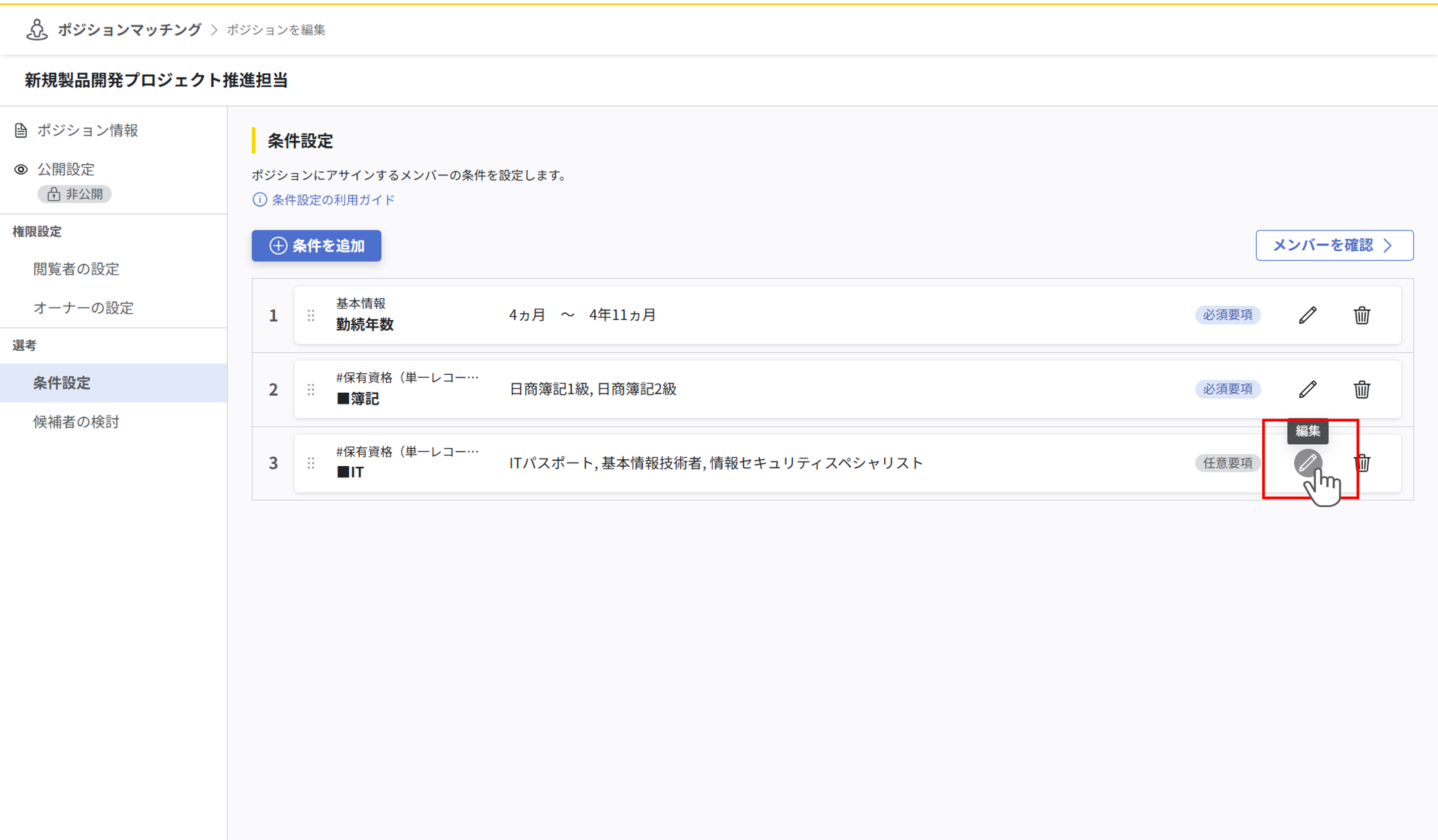Screen dimensions: 1438x840
Task: Click the 基本情報 category label
Action: click(361, 303)
